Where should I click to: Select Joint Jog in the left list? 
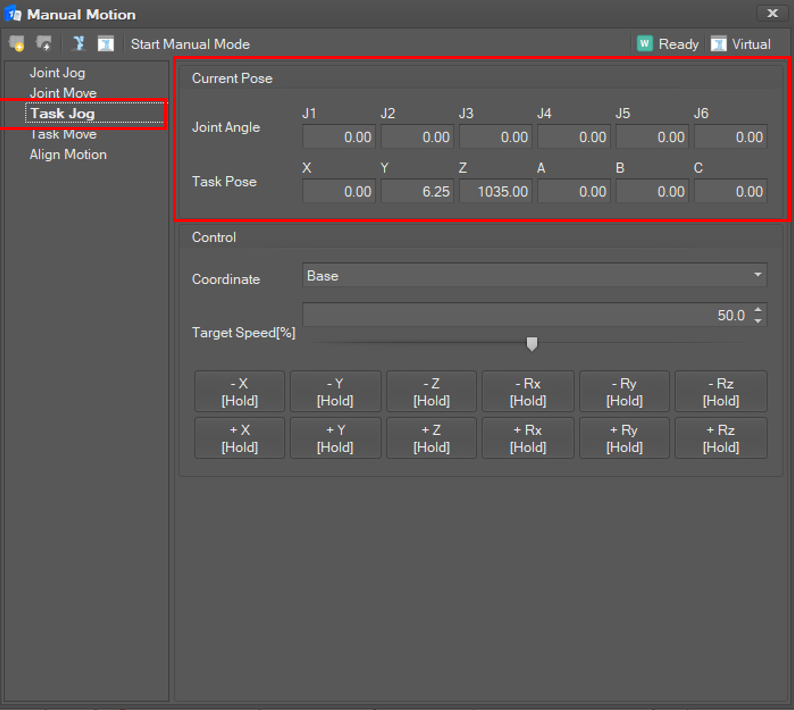pos(57,73)
